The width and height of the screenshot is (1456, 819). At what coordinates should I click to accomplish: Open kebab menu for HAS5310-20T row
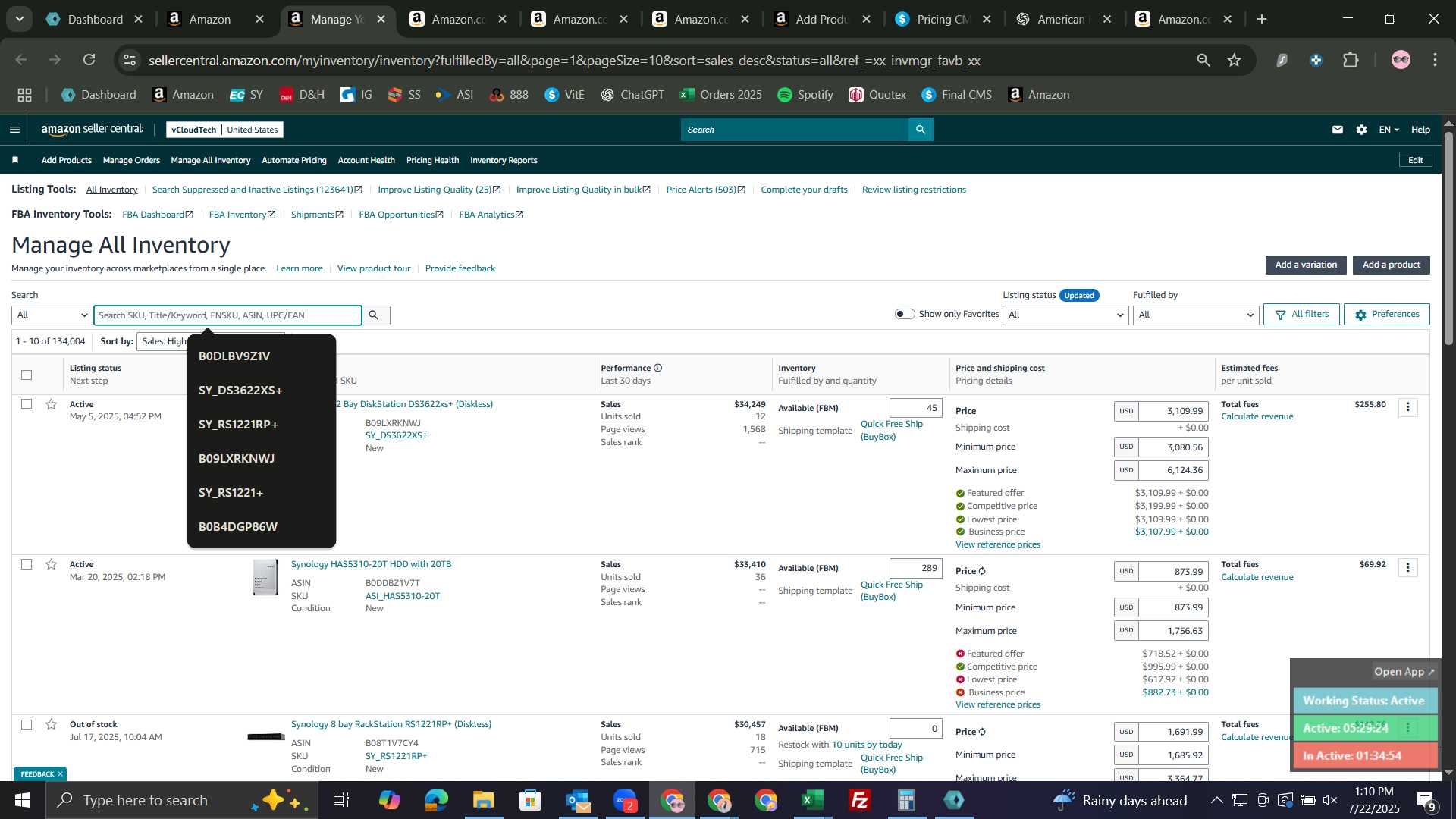coord(1408,567)
